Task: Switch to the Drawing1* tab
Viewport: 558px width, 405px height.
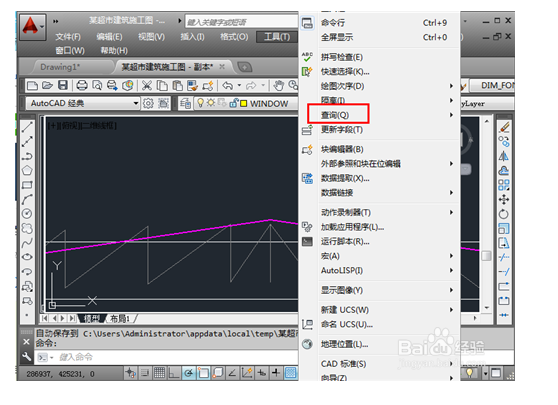Action: 60,67
